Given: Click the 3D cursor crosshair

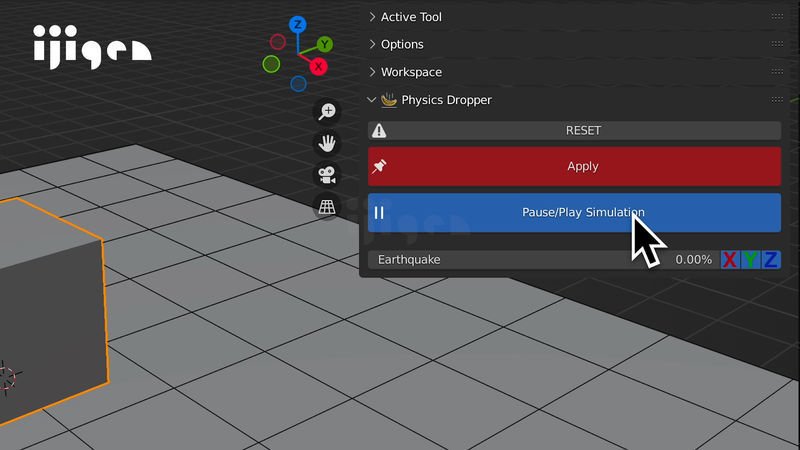Looking at the screenshot, I should 6,378.
